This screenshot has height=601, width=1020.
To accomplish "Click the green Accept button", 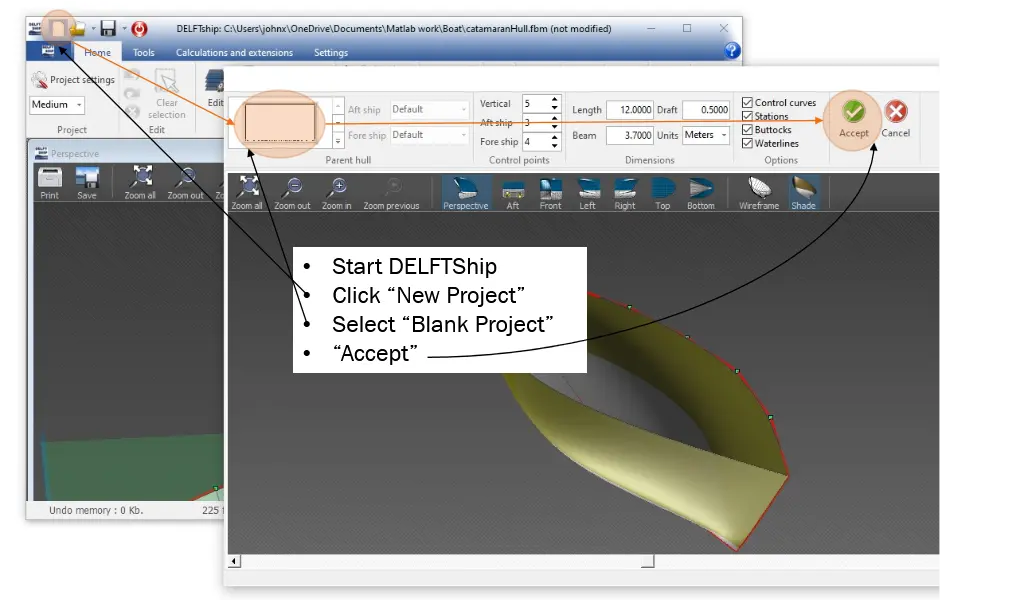I will pos(853,119).
